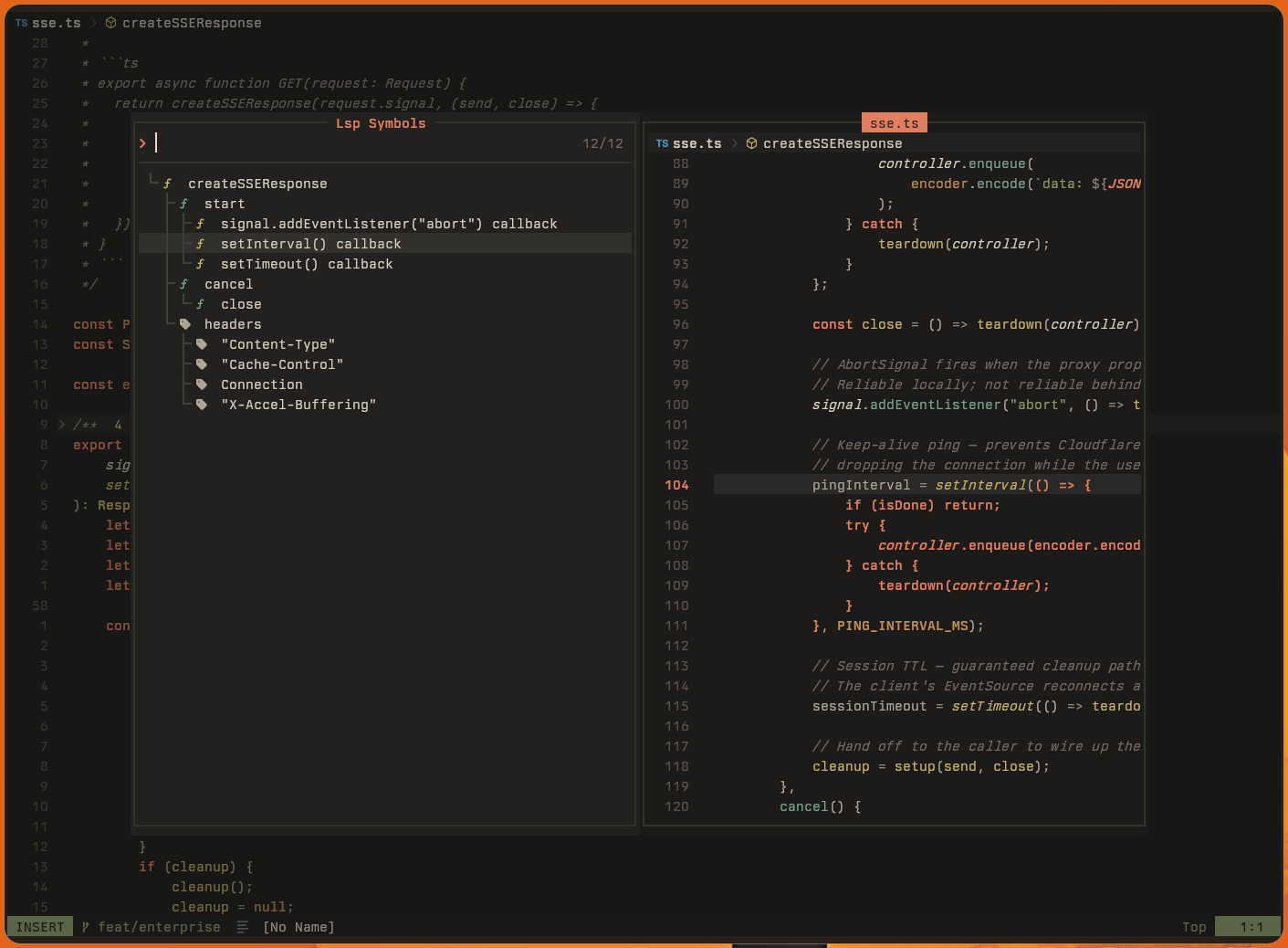Screen dimensions: 1288x948
Task: Click the sse.ts preview title tab
Action: click(x=895, y=123)
